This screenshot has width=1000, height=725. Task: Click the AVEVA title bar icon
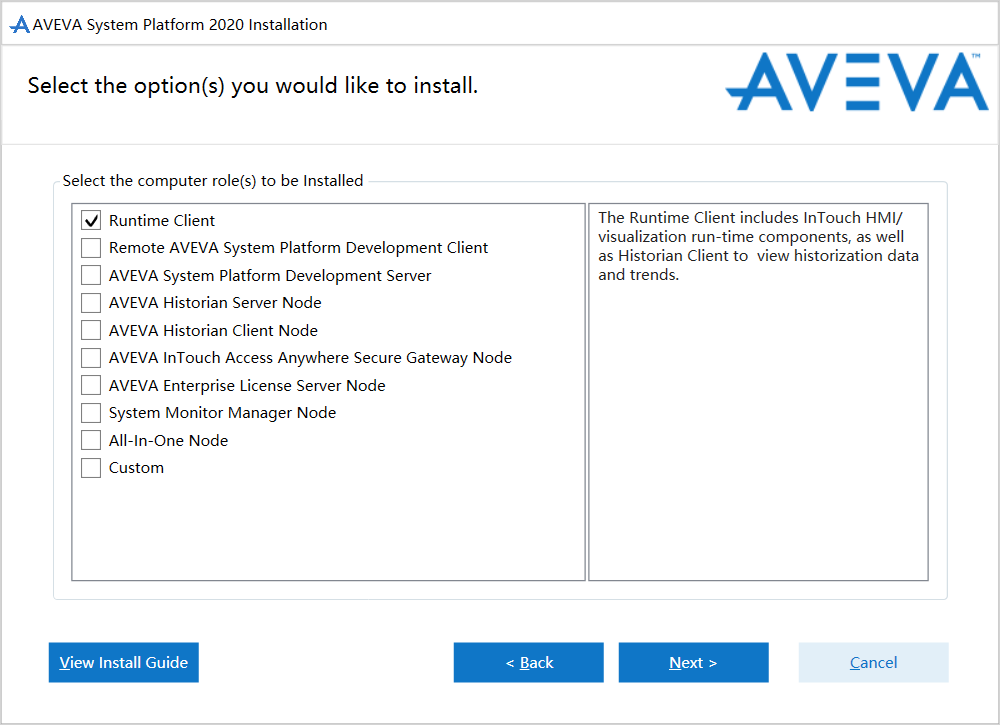point(19,25)
